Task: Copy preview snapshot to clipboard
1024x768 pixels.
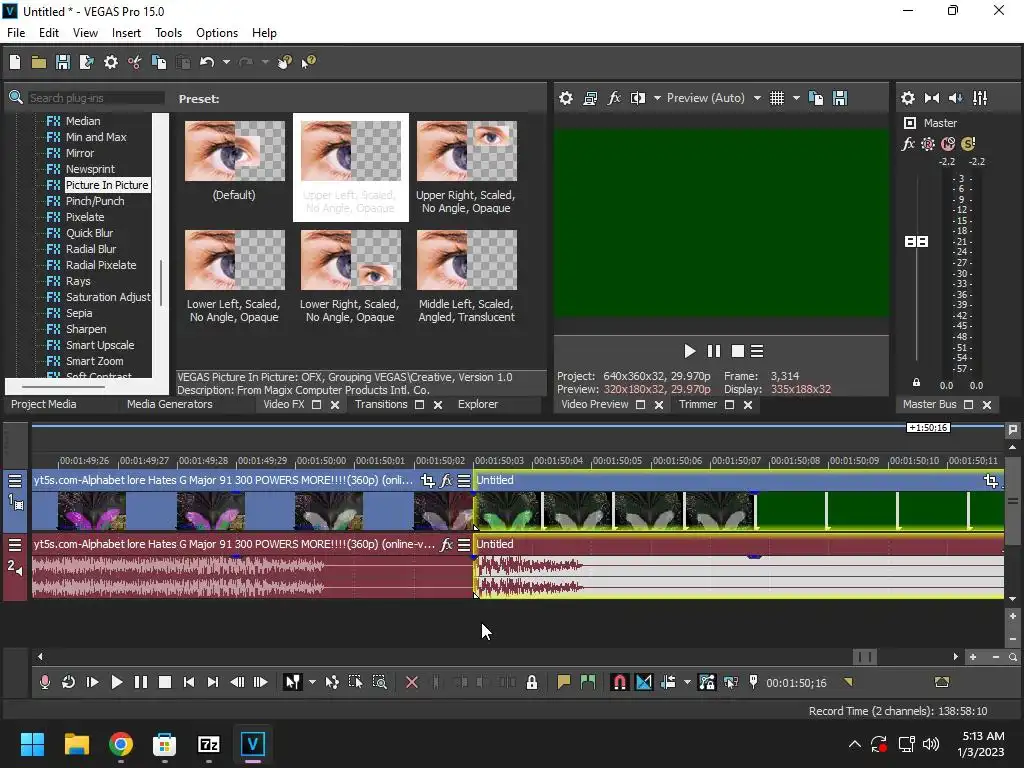Action: tap(816, 98)
